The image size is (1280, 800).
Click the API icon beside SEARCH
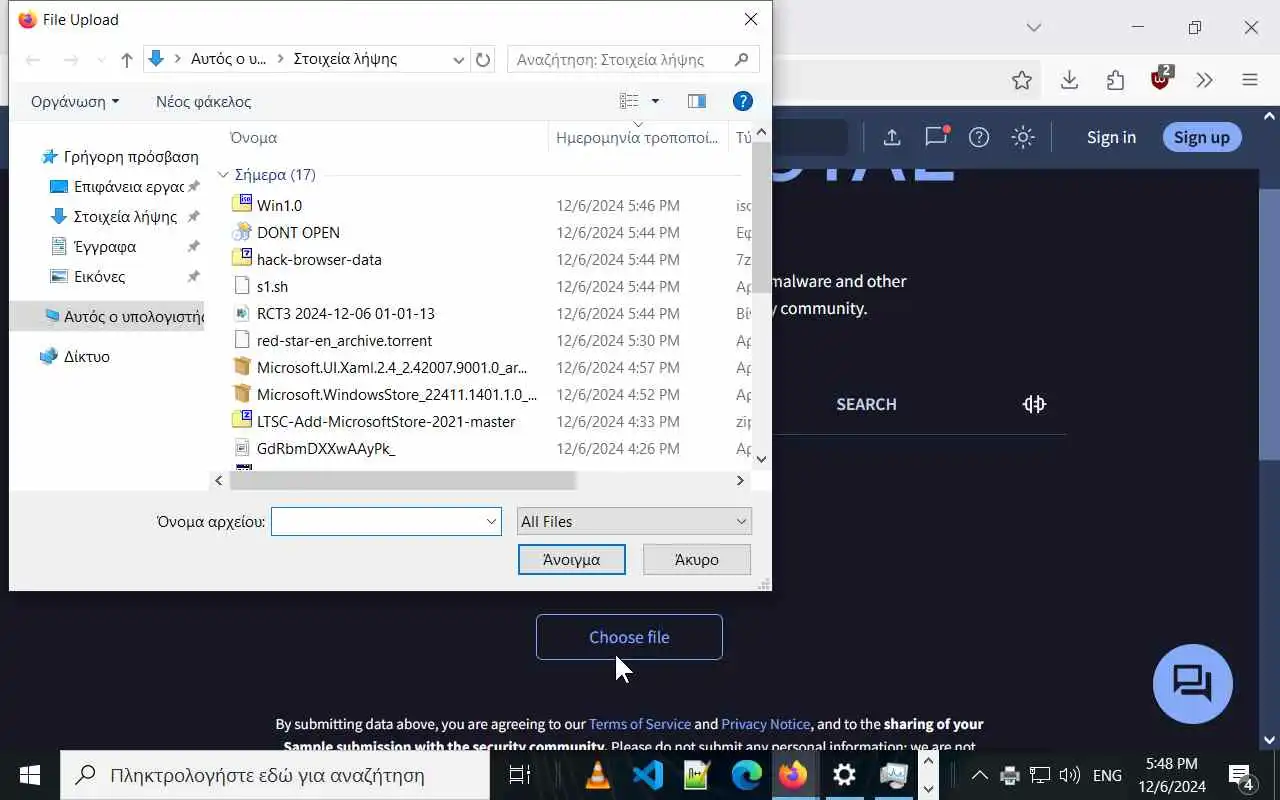pyautogui.click(x=1034, y=404)
